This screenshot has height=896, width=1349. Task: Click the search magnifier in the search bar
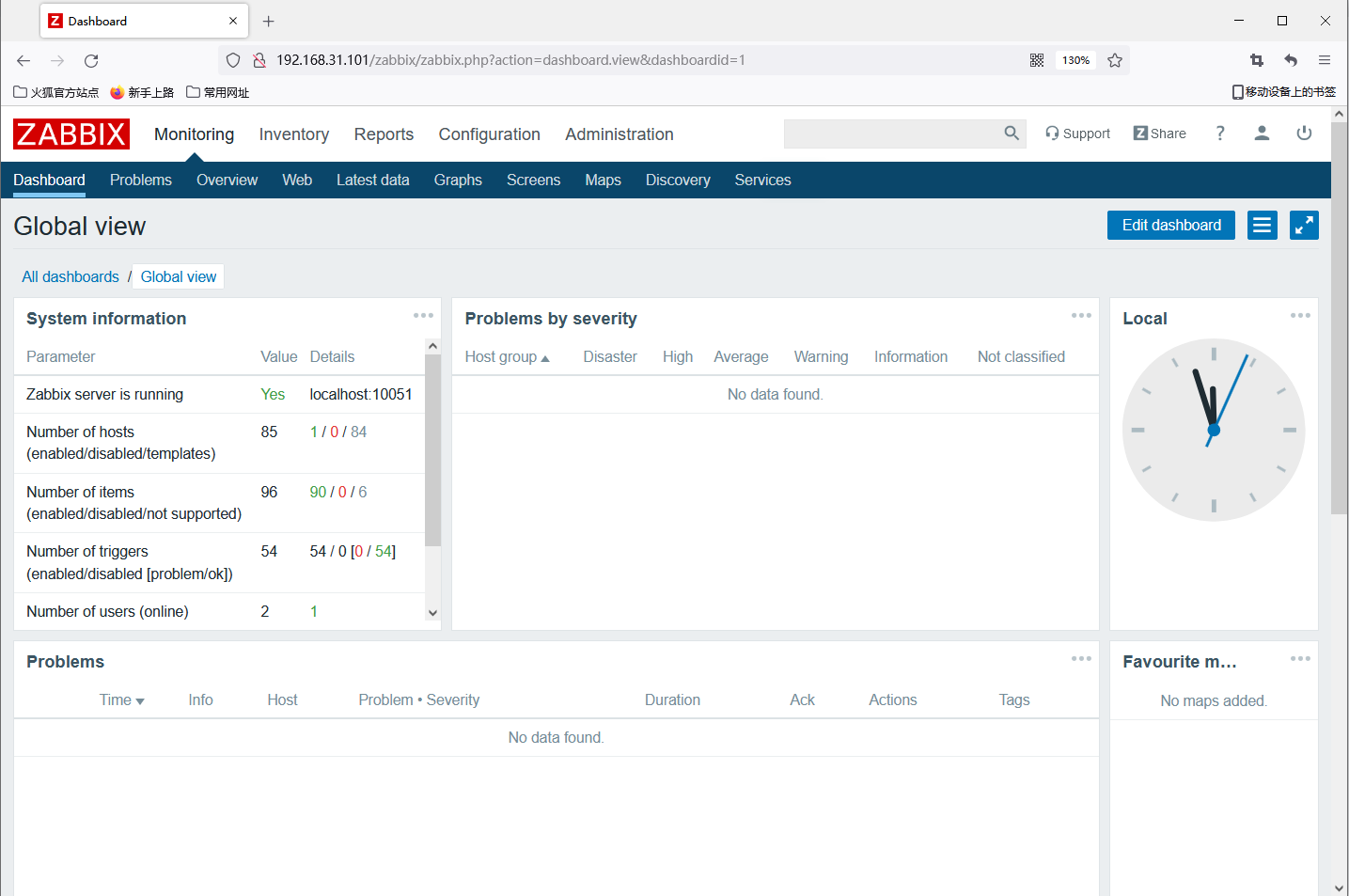(x=1011, y=134)
